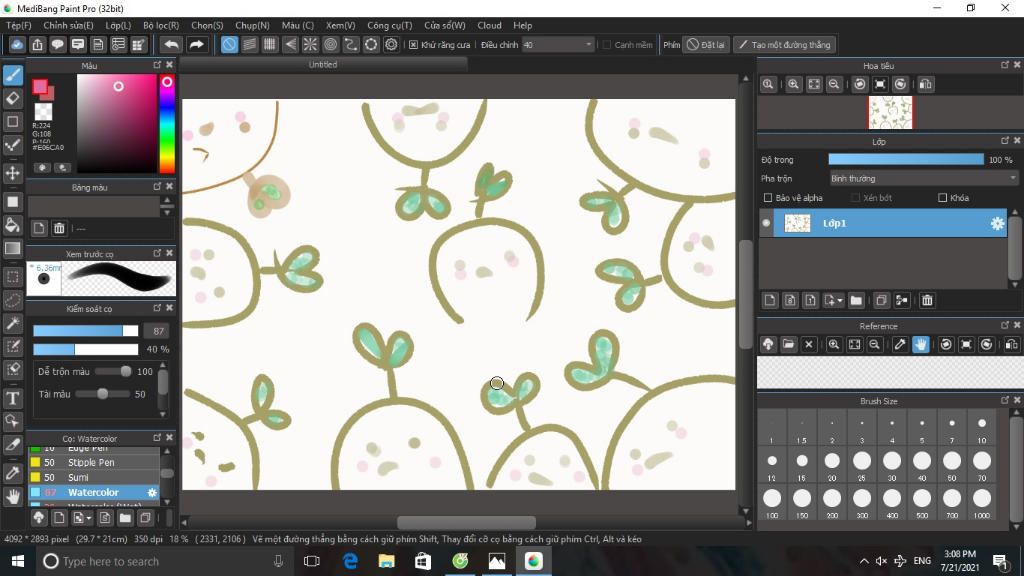Select the Watercolor brush in list
1024x576 pixels.
[x=93, y=492]
